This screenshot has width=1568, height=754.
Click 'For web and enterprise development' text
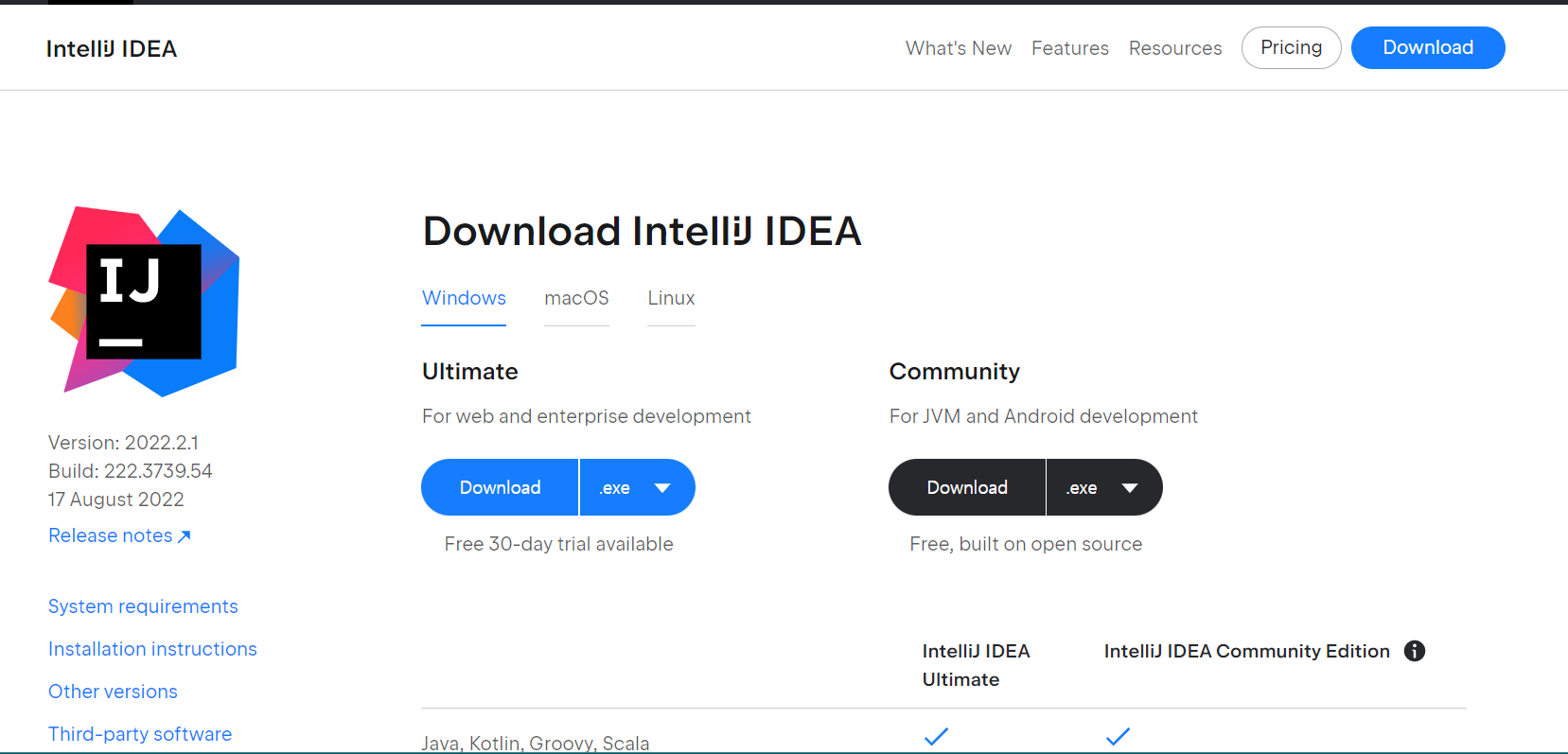[587, 416]
